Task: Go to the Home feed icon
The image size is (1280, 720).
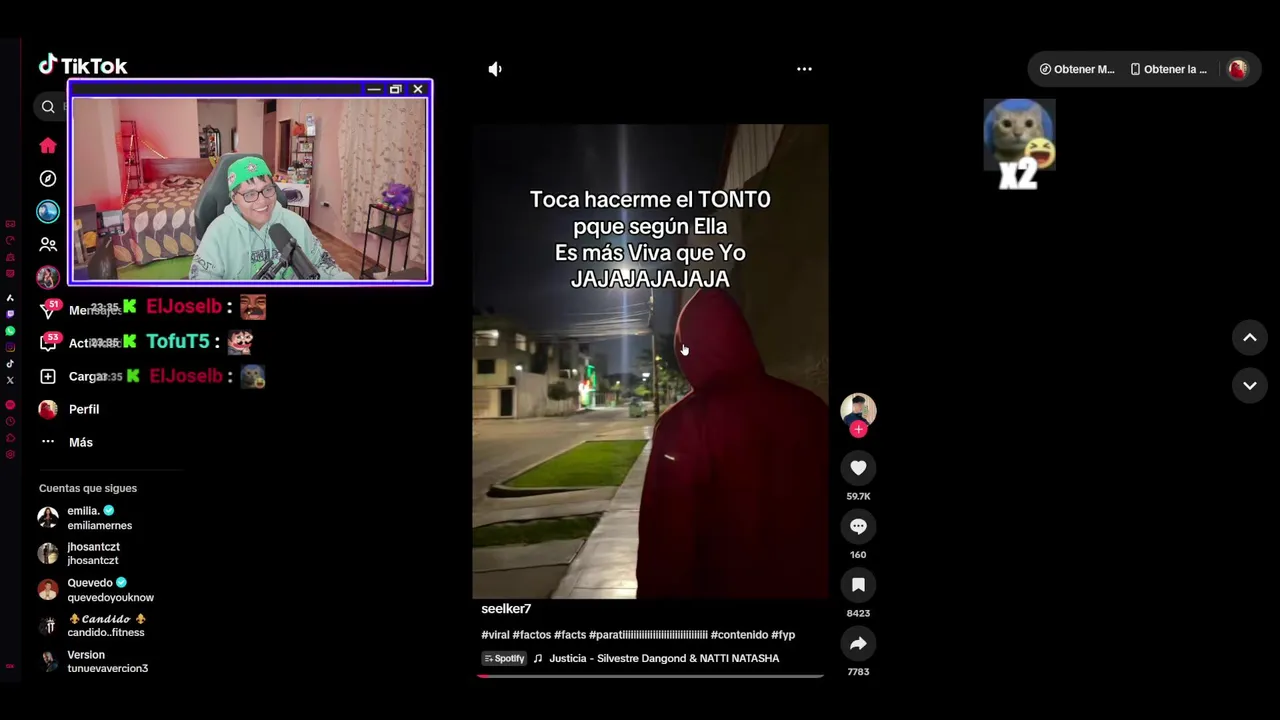Action: pos(48,146)
